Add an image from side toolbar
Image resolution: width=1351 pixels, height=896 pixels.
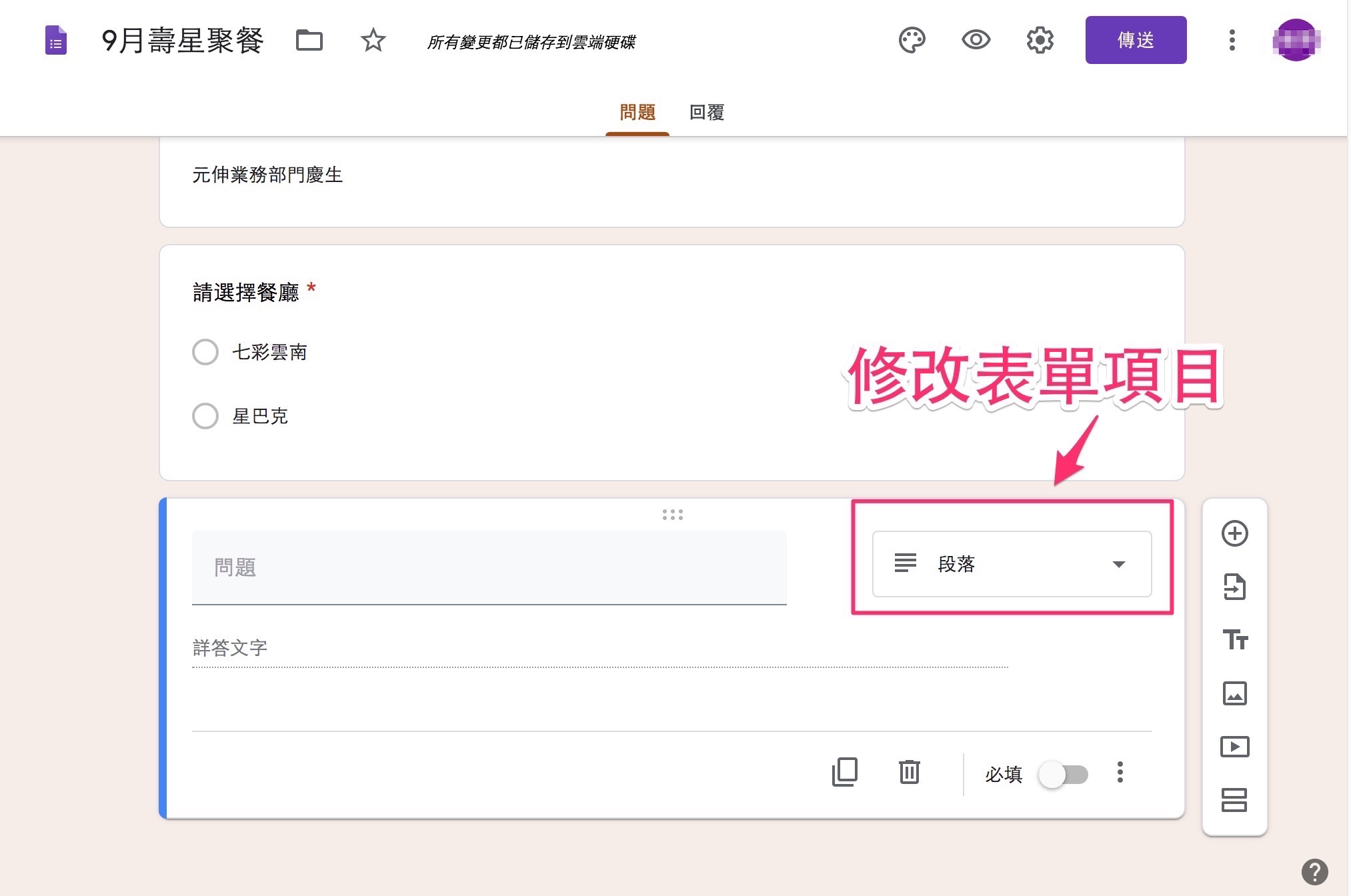tap(1234, 693)
